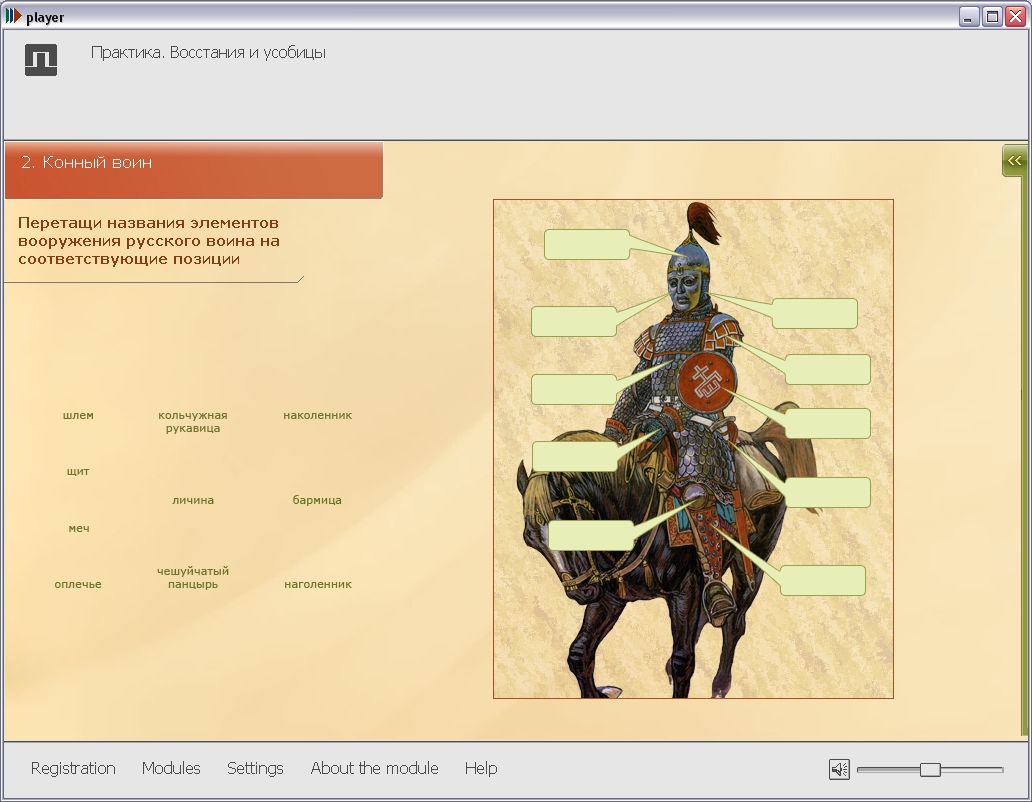The width and height of the screenshot is (1032, 802).
Task: Click the player app icon in title bar
Action: (x=13, y=16)
